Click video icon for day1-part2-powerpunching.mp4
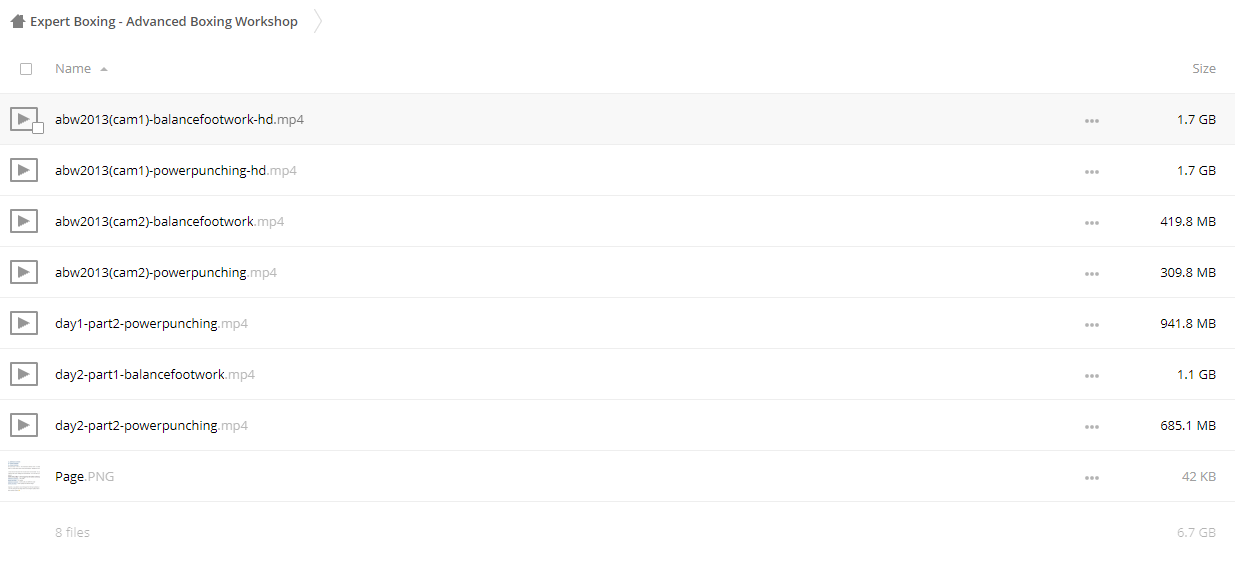Image resolution: width=1235 pixels, height=567 pixels. [x=24, y=323]
